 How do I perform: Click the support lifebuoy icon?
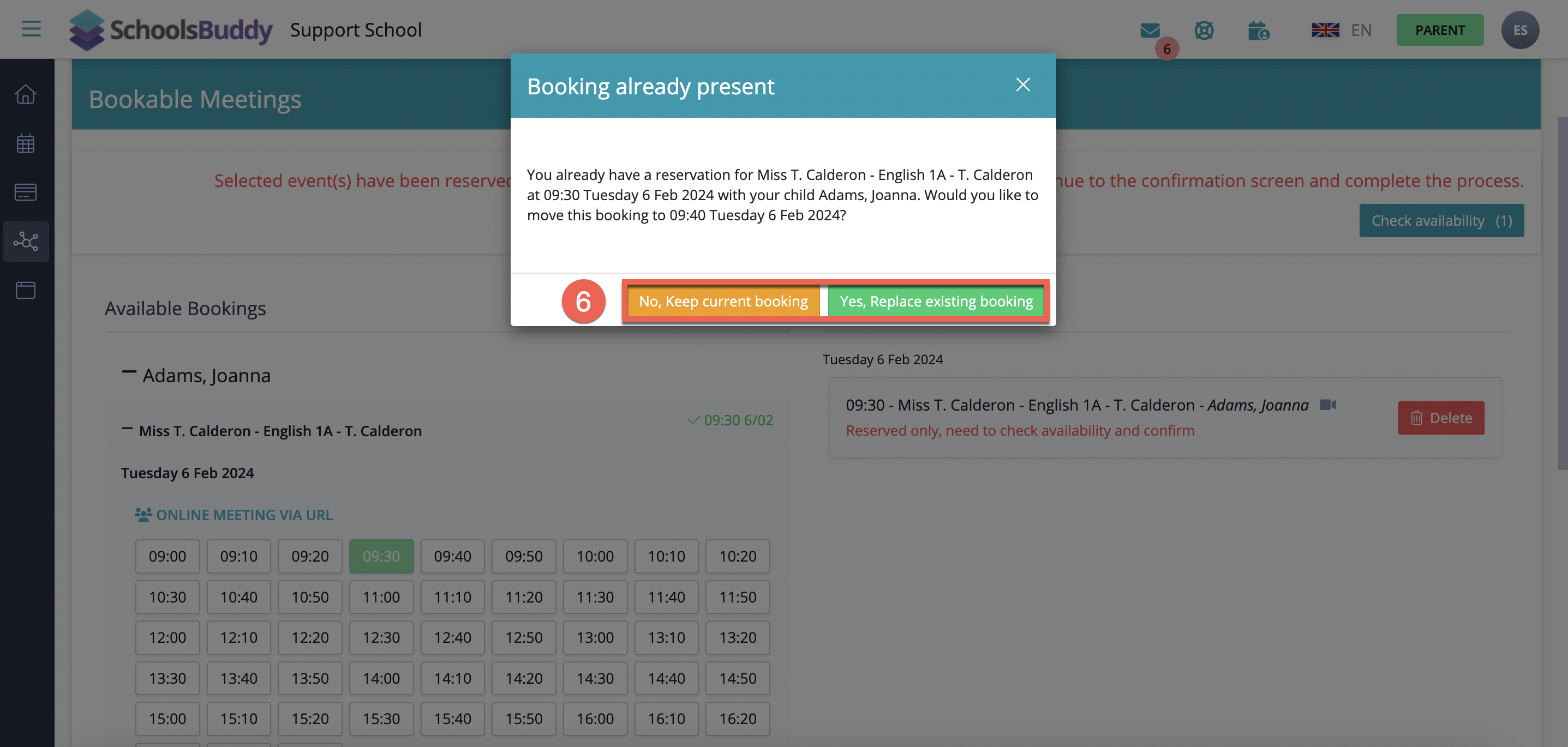[x=1204, y=30]
